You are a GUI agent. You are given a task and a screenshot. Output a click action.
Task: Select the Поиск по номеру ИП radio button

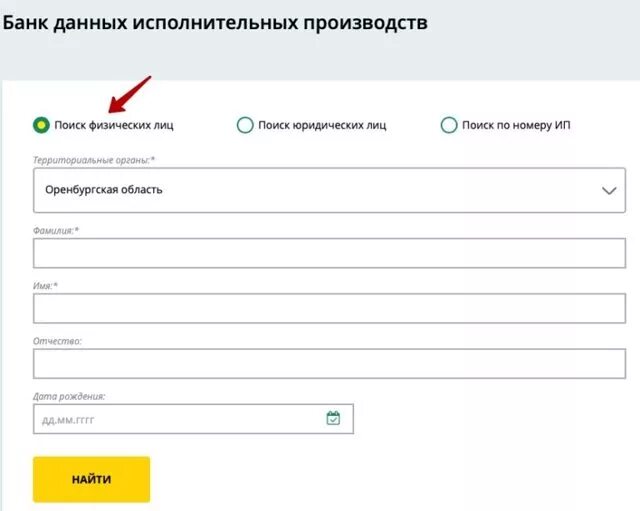click(449, 125)
